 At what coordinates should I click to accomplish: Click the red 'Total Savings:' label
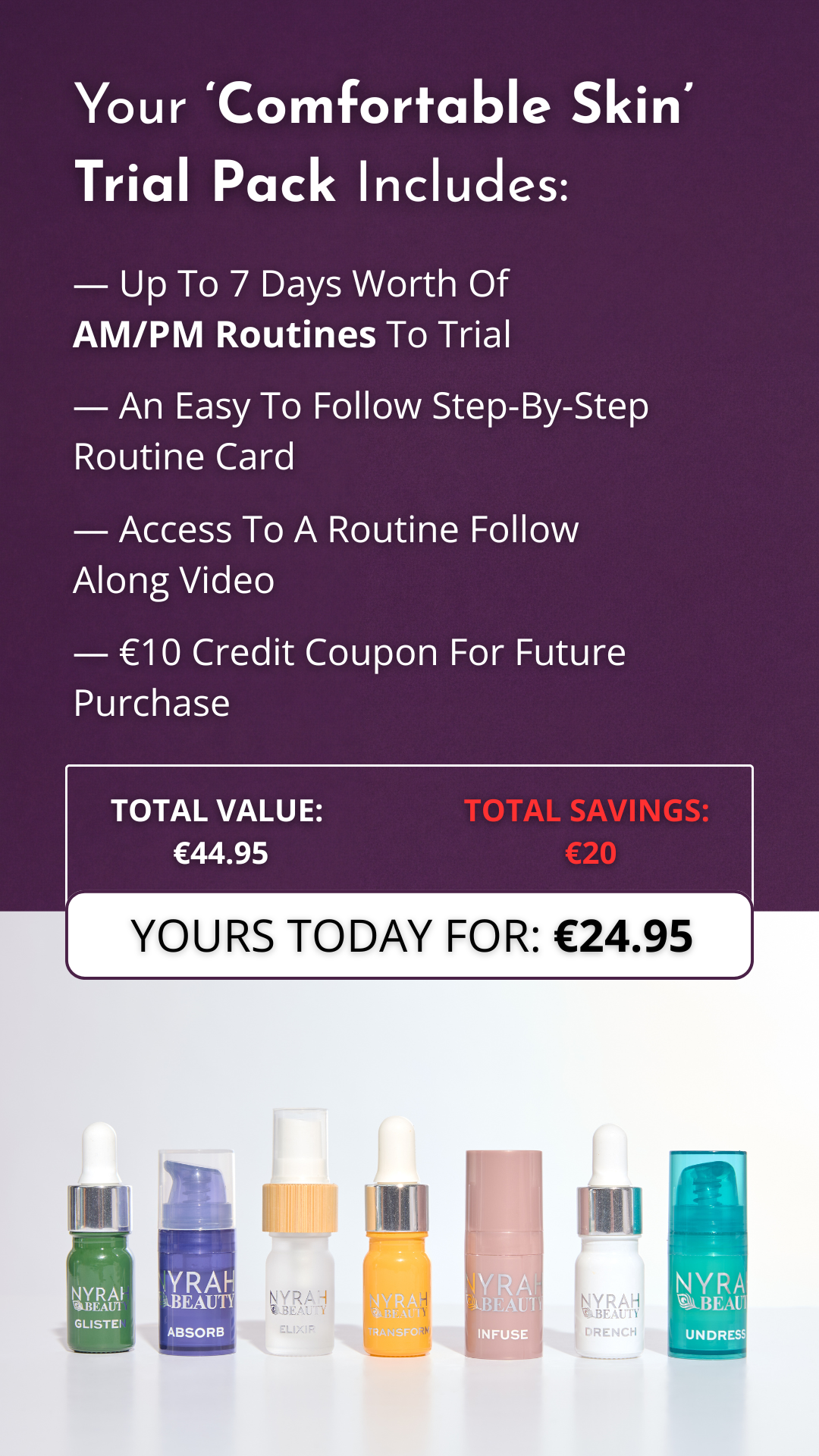[x=586, y=811]
